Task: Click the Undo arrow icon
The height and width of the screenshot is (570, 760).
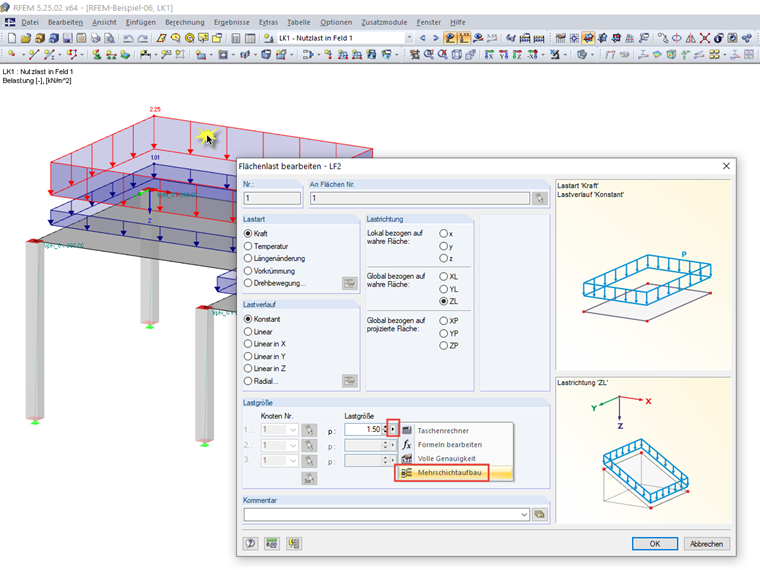Action: (128, 38)
